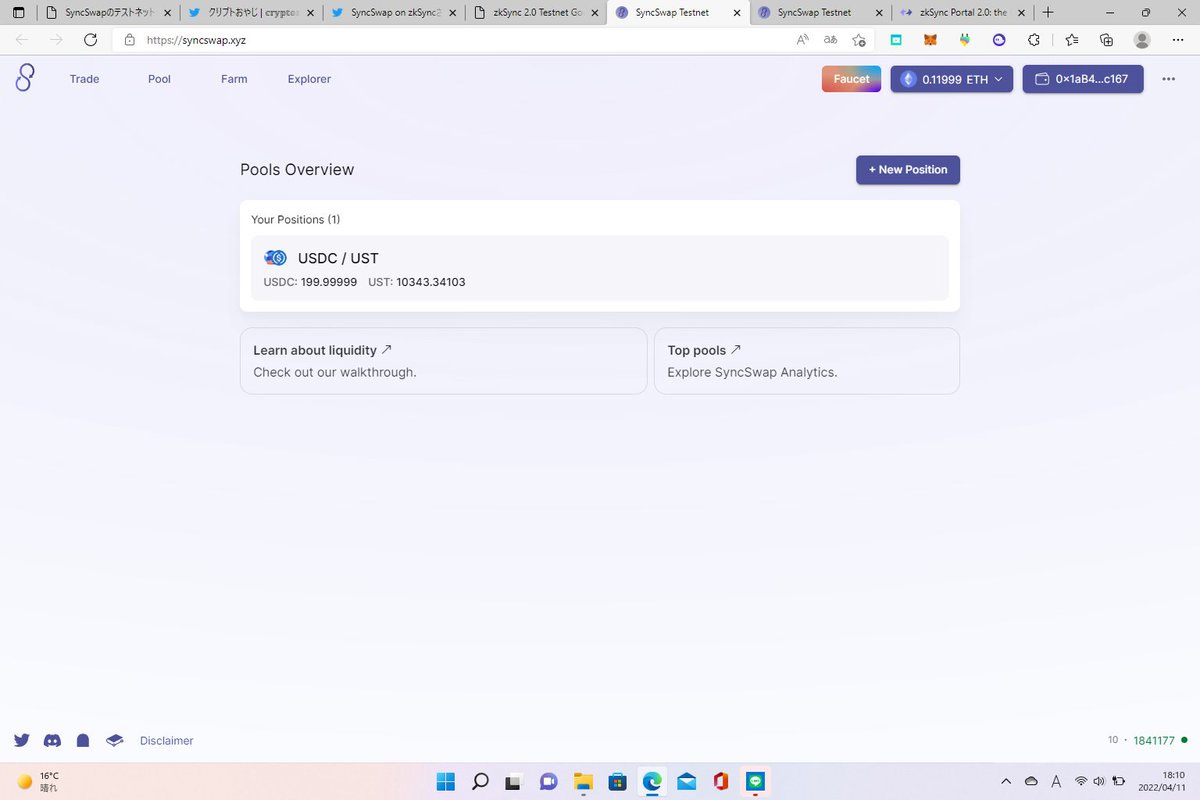This screenshot has width=1200, height=800.
Task: Open SyncSwap Discord from footer
Action: pyautogui.click(x=52, y=741)
